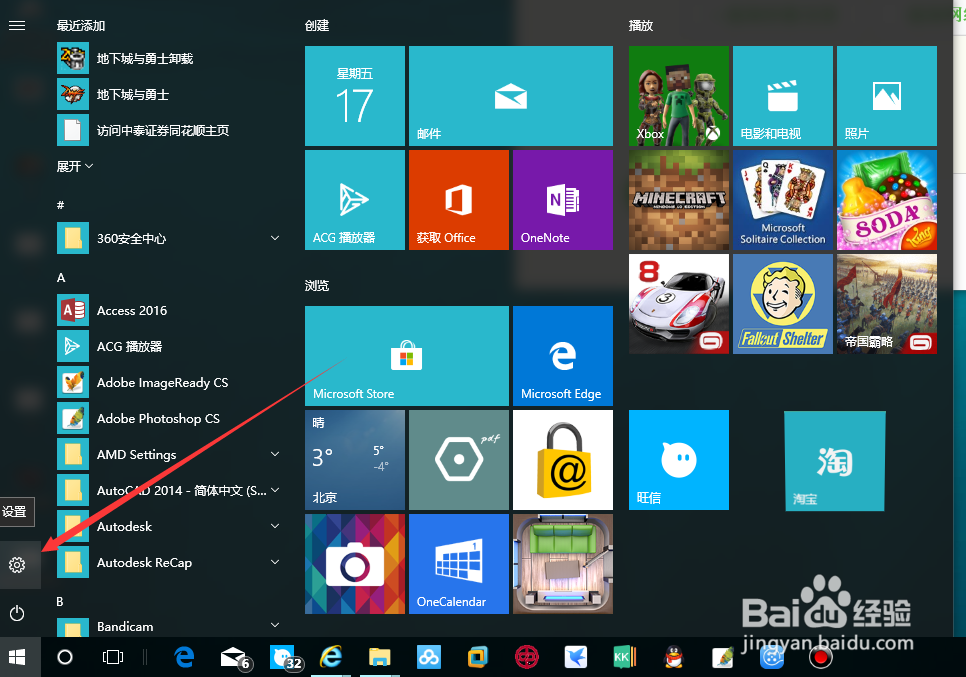Screen dimensions: 966x677
Task: Click the Windows Start button
Action: click(17, 657)
